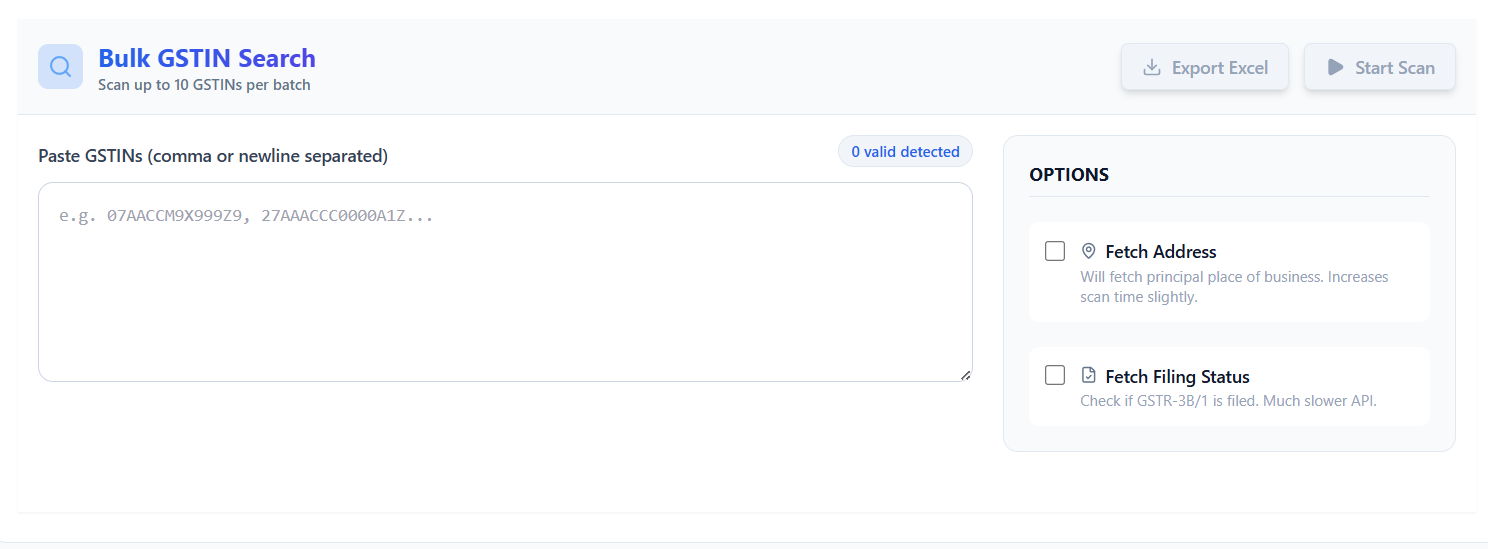
Task: Click the magnifier search icon in the header
Action: click(60, 67)
